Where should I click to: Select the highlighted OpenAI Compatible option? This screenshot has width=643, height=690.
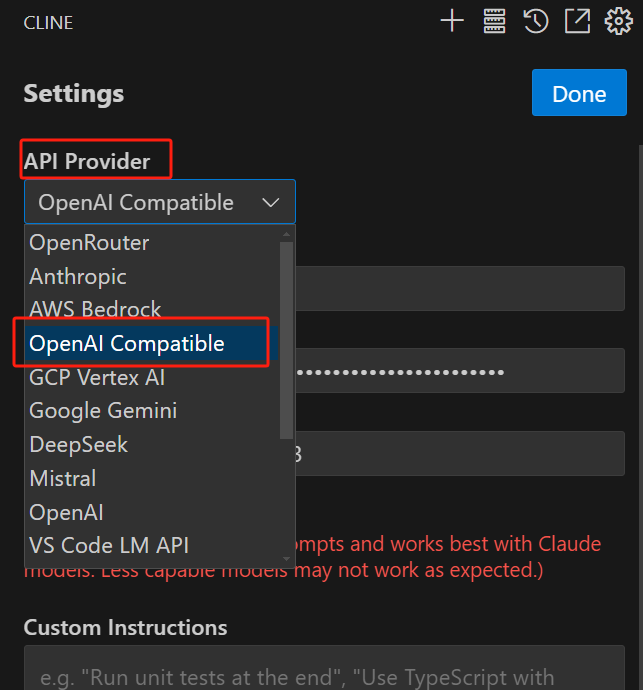127,344
